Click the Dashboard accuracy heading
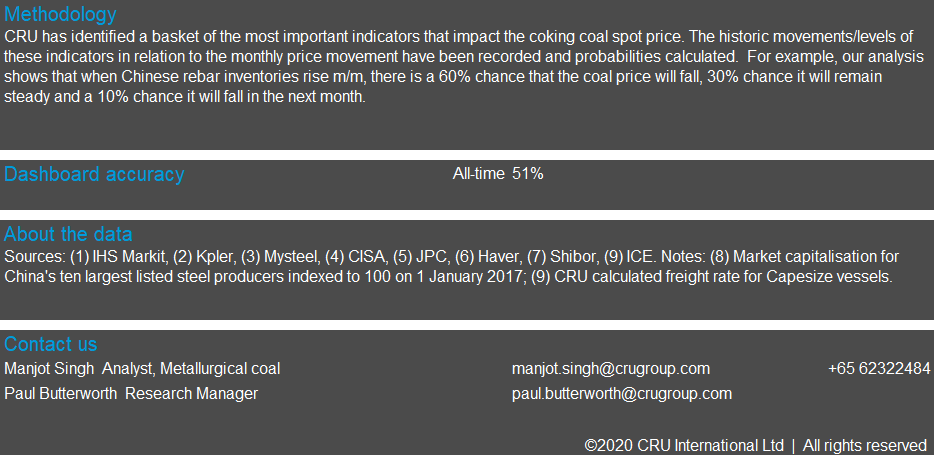This screenshot has width=934, height=455. (94, 174)
